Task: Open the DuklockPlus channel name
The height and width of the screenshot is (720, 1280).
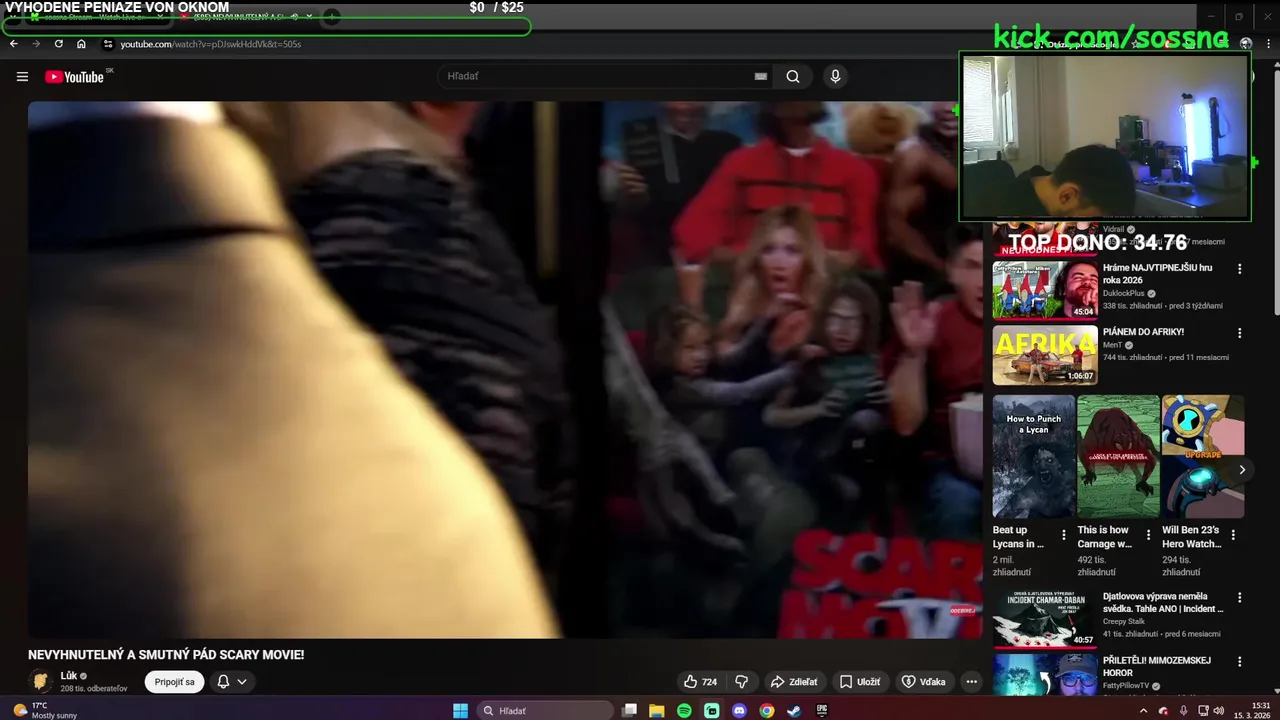Action: tap(1123, 294)
